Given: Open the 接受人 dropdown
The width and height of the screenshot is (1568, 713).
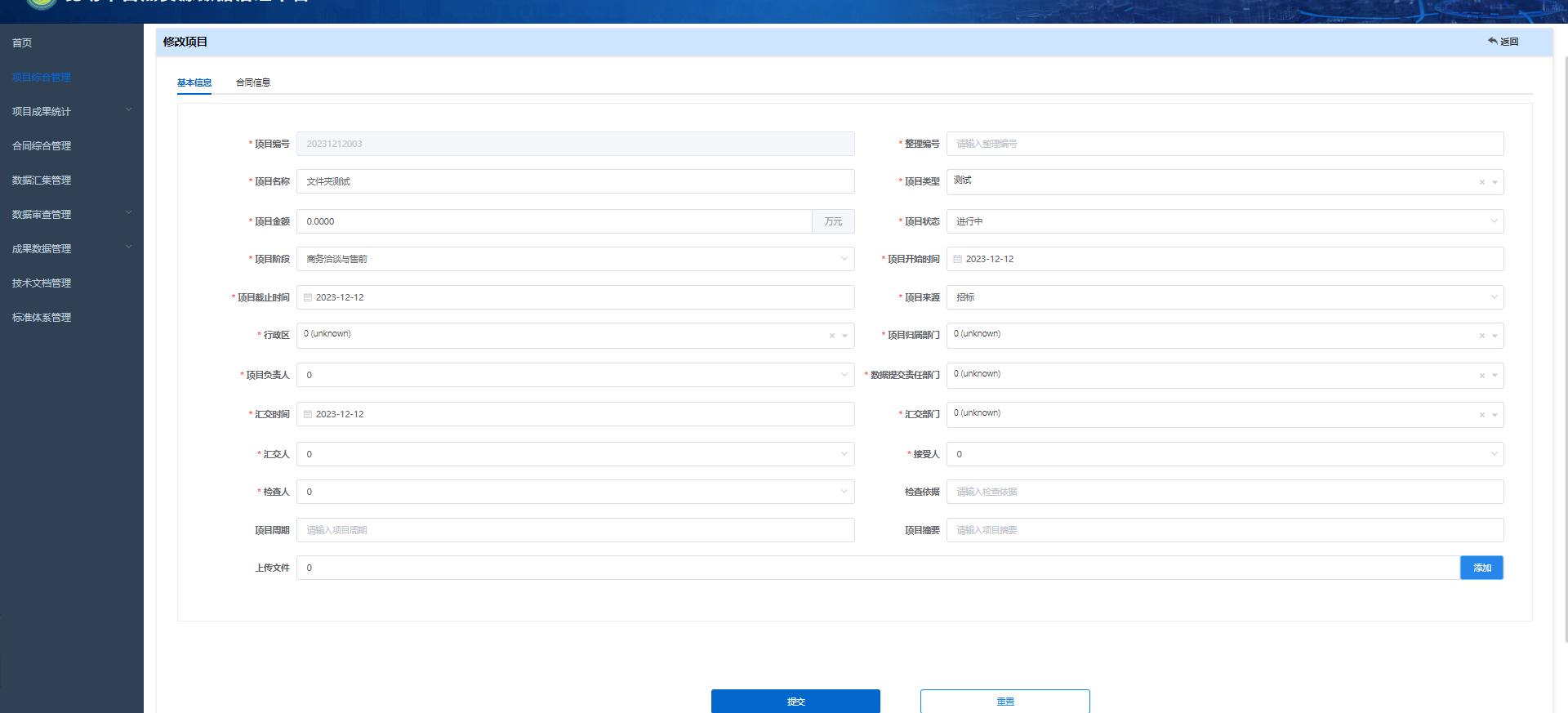Looking at the screenshot, I should [1225, 454].
